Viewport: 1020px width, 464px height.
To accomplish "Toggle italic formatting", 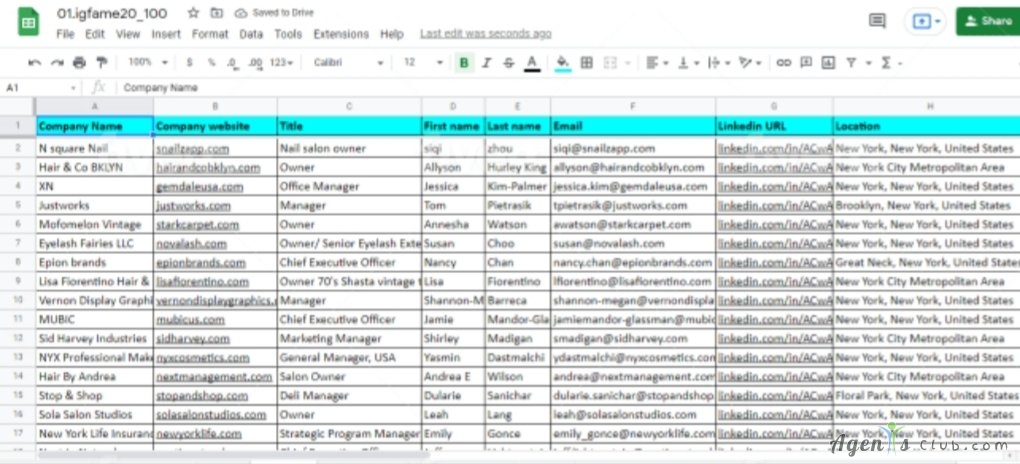I will pos(486,62).
